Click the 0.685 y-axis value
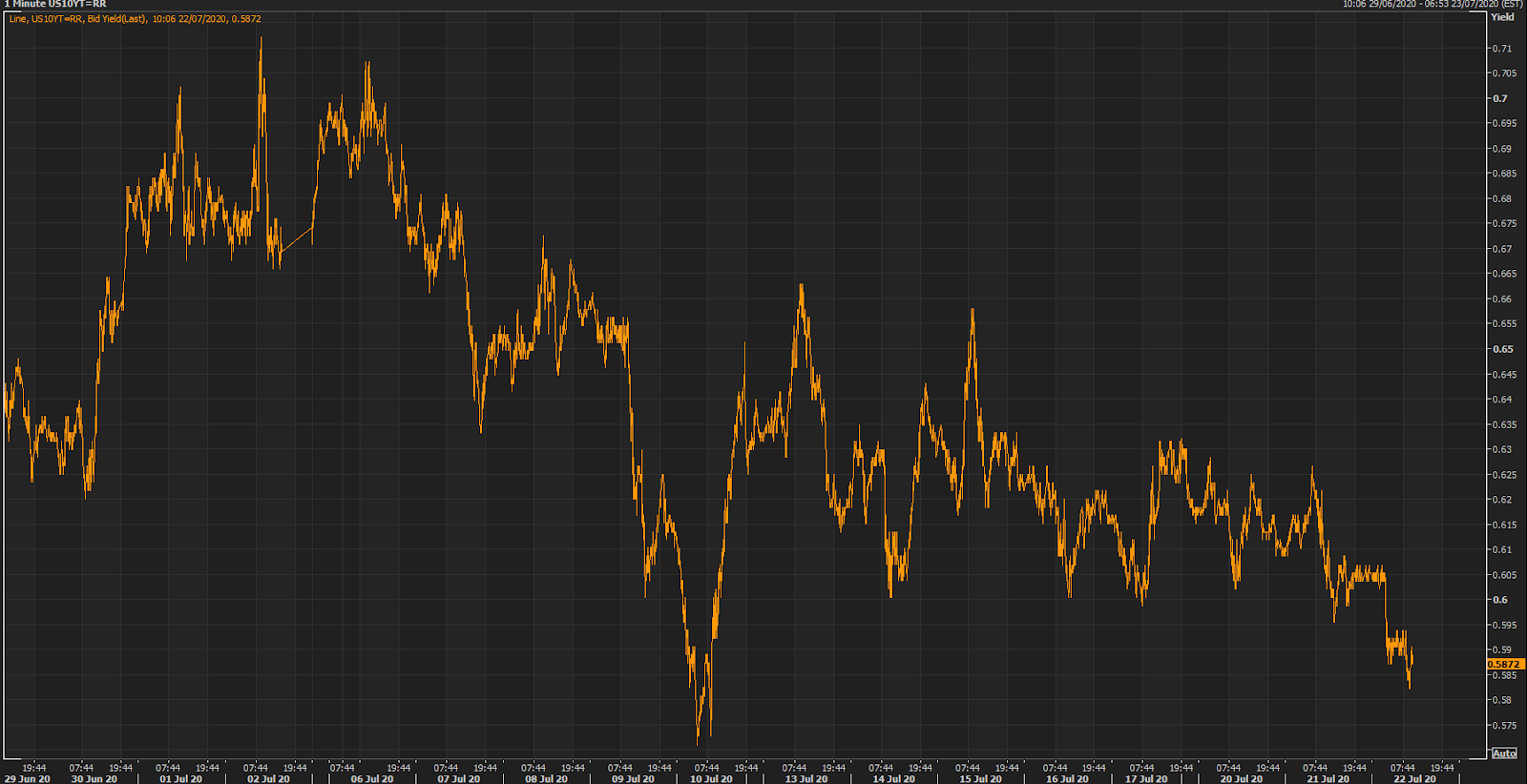This screenshot has height=784, width=1527. pos(1504,174)
